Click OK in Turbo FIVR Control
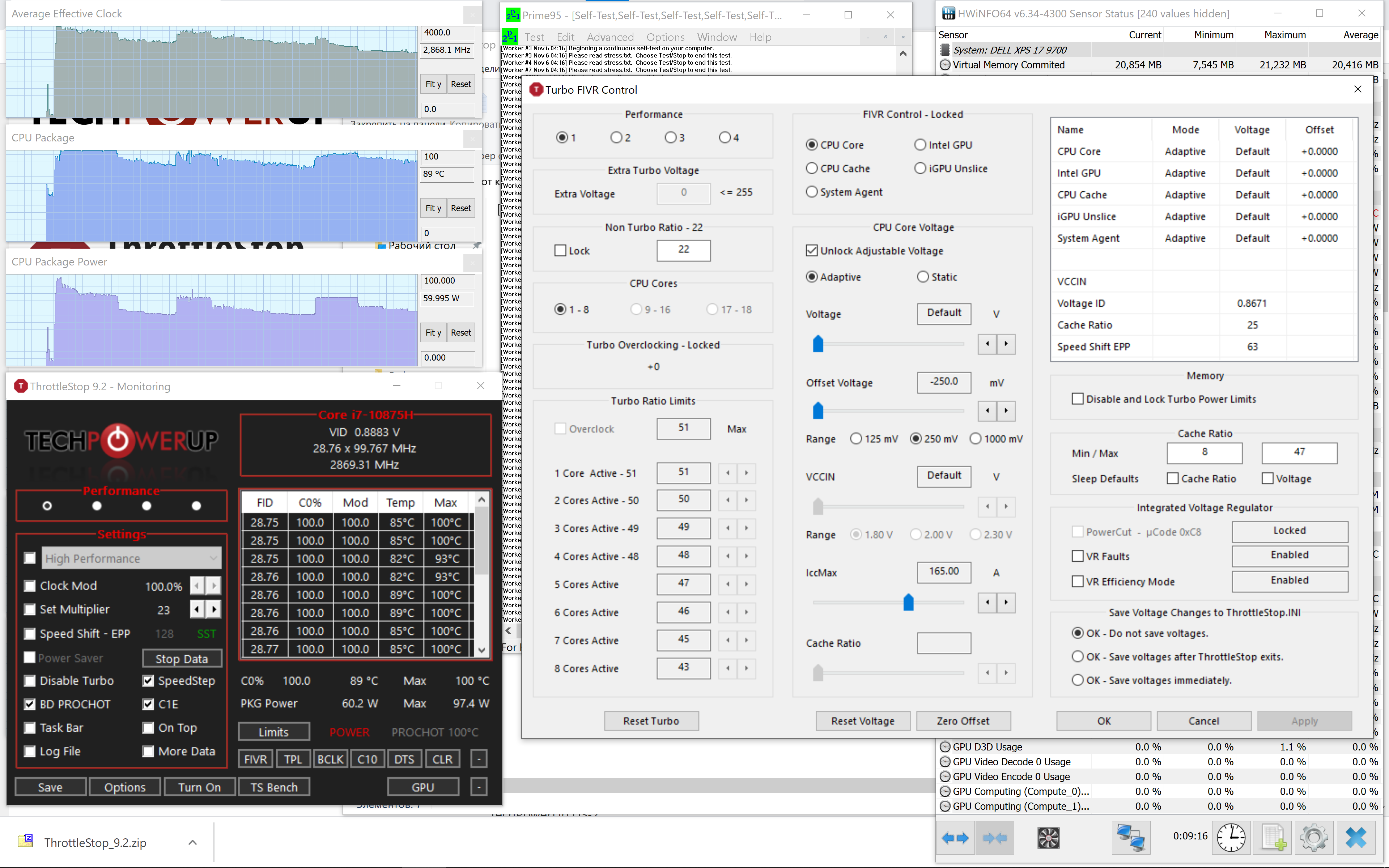 [1104, 720]
